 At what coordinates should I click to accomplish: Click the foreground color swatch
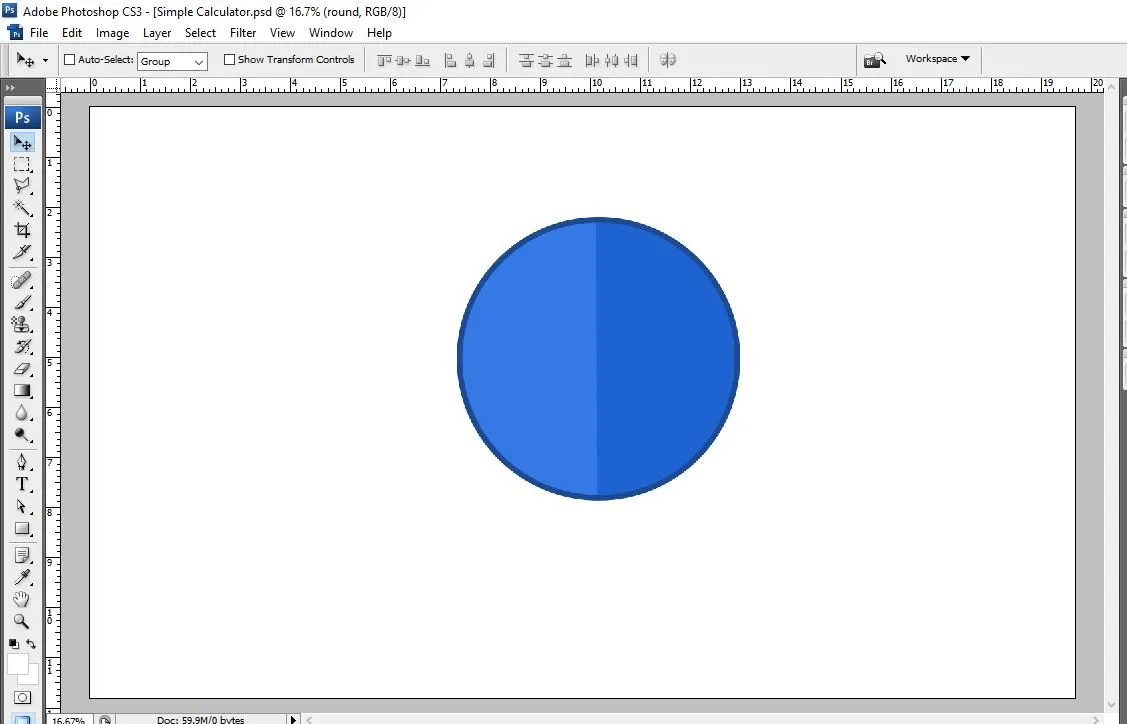(x=18, y=664)
